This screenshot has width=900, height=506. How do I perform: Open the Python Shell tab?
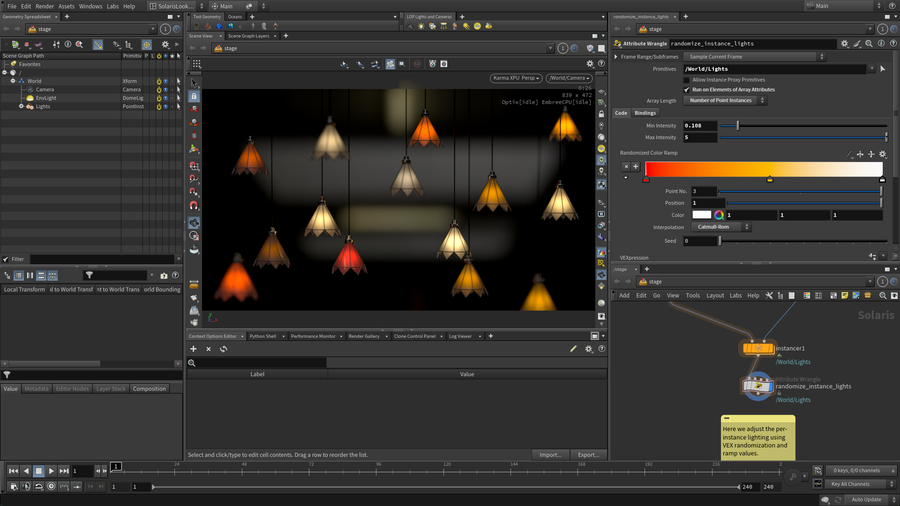pos(263,336)
